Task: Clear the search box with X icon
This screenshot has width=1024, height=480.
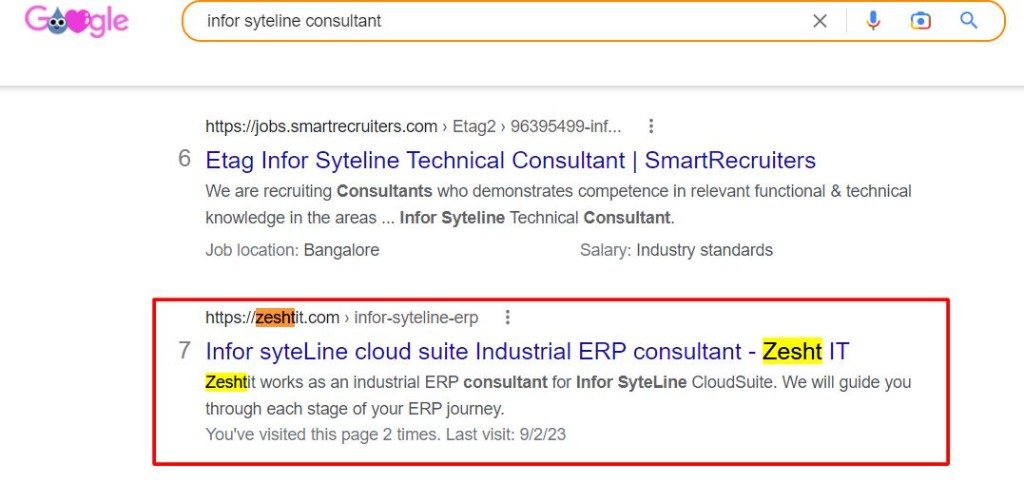Action: pyautogui.click(x=820, y=22)
